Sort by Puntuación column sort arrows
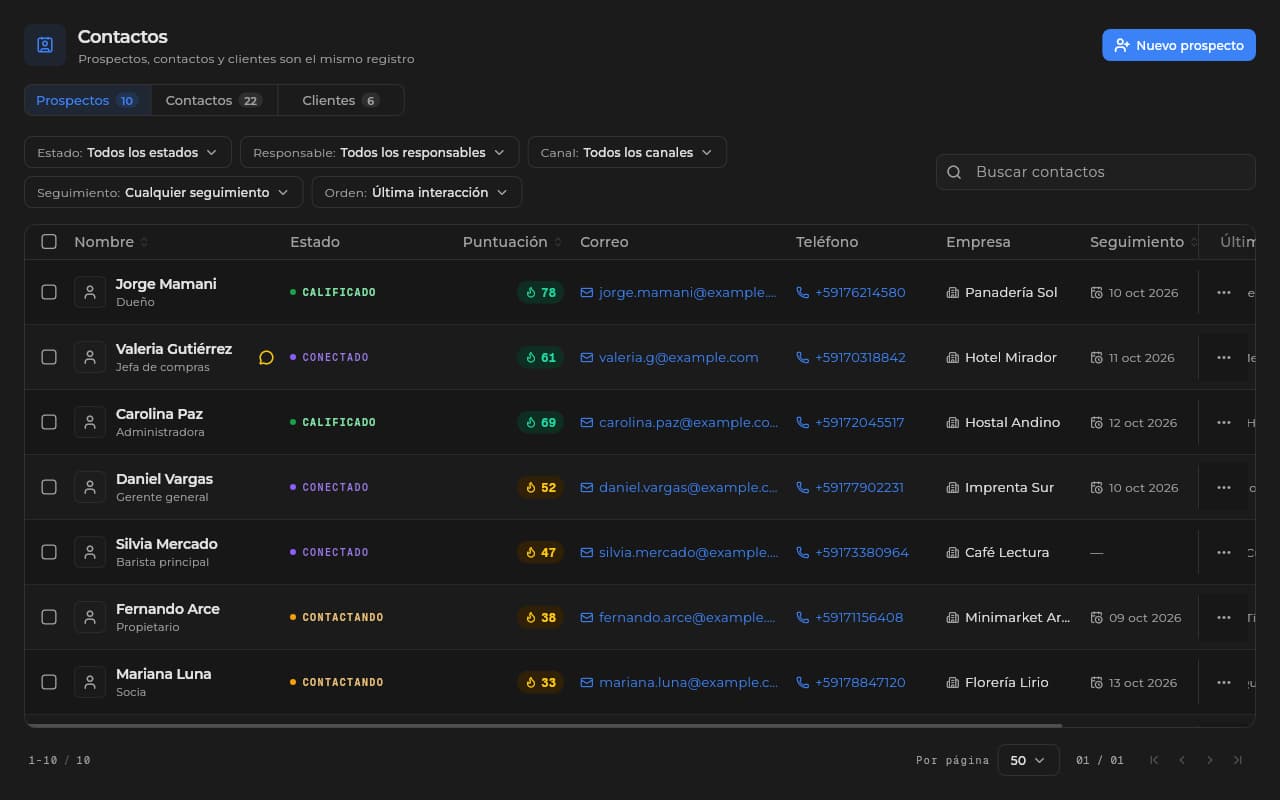This screenshot has width=1280, height=800. pyautogui.click(x=558, y=242)
